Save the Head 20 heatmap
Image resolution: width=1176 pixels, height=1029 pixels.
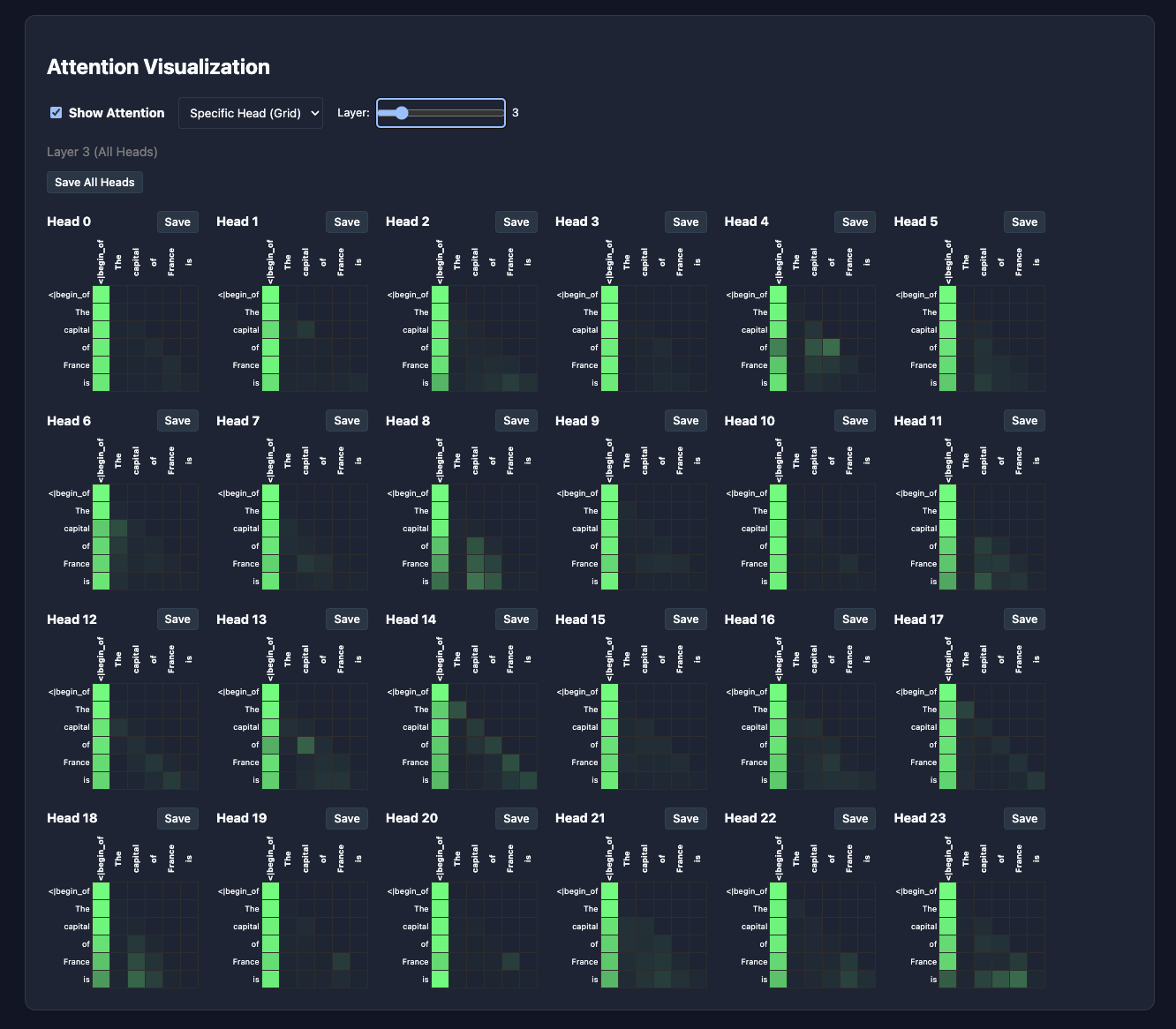point(516,819)
